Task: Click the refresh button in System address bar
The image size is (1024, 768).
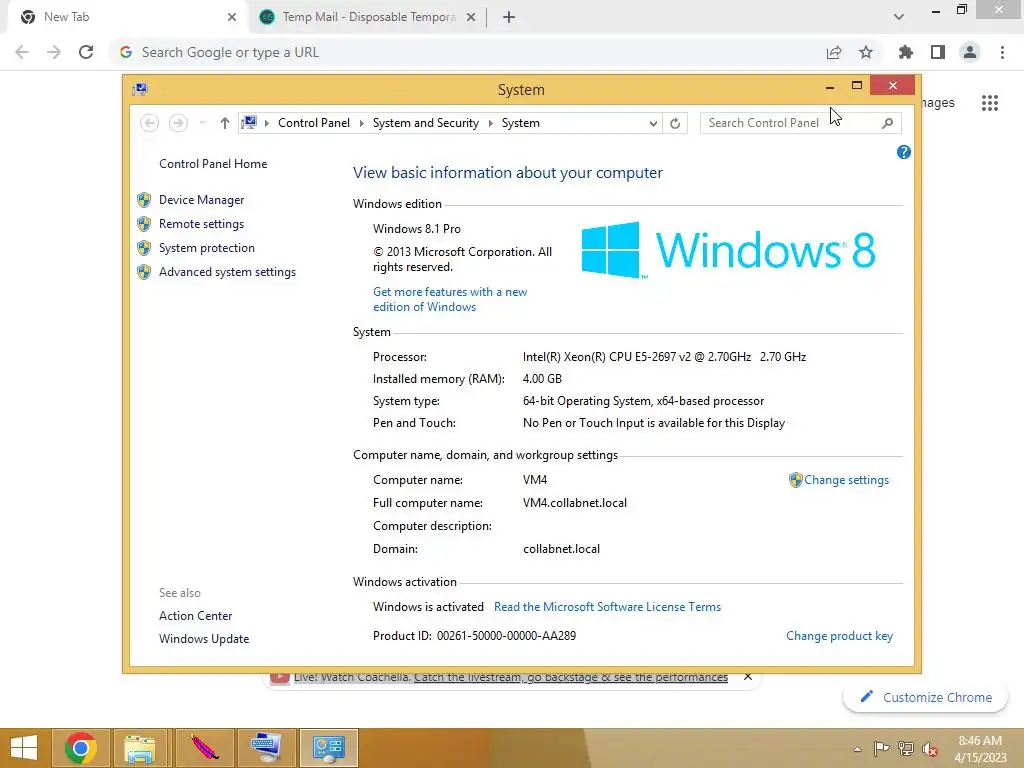Action: tap(675, 123)
